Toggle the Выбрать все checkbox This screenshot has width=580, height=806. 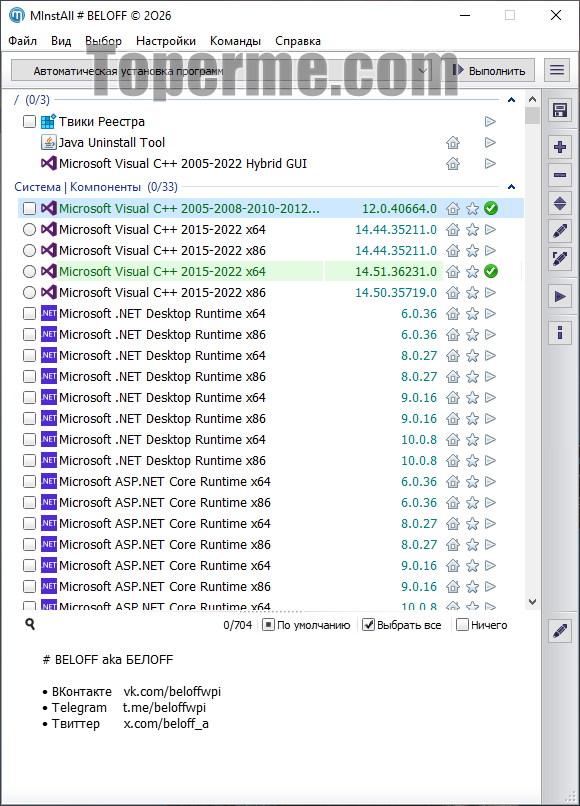point(368,625)
